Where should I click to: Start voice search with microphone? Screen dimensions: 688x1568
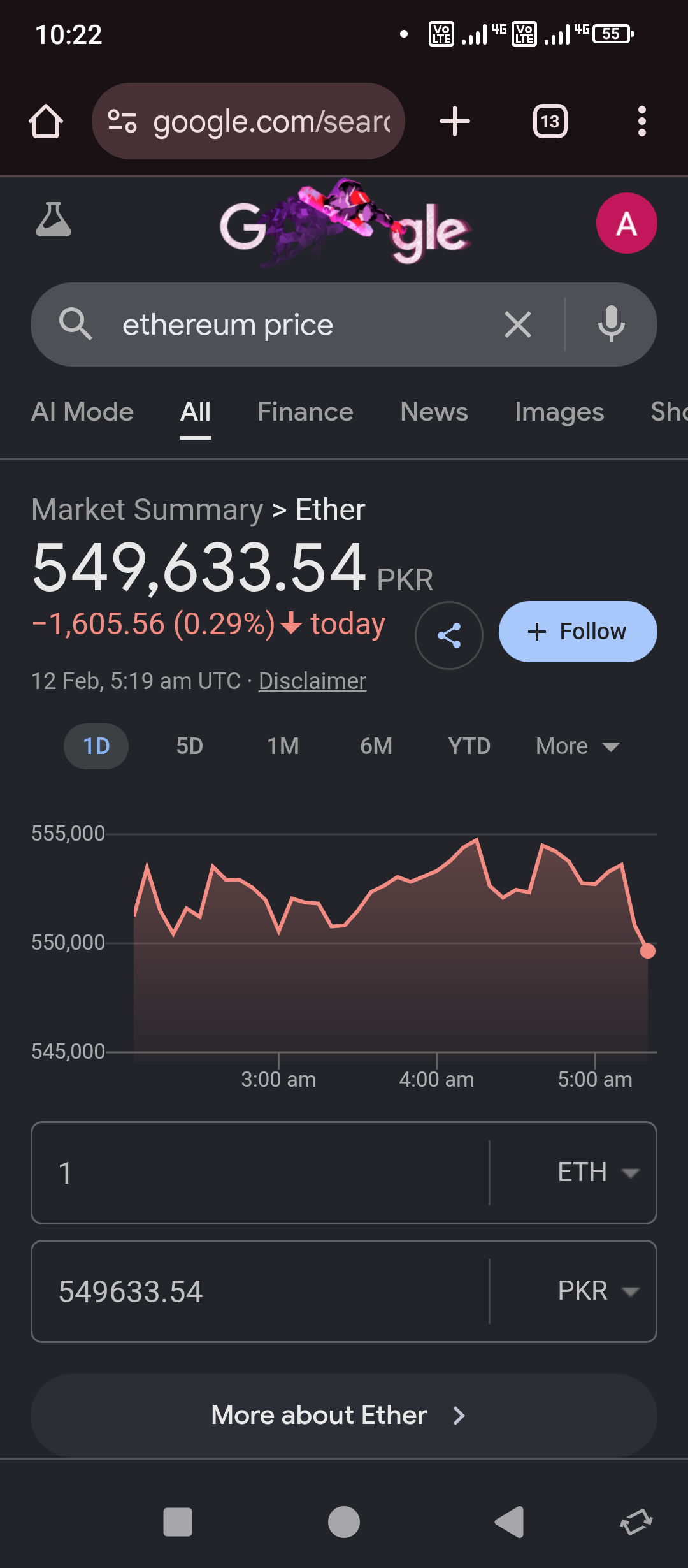click(x=611, y=324)
